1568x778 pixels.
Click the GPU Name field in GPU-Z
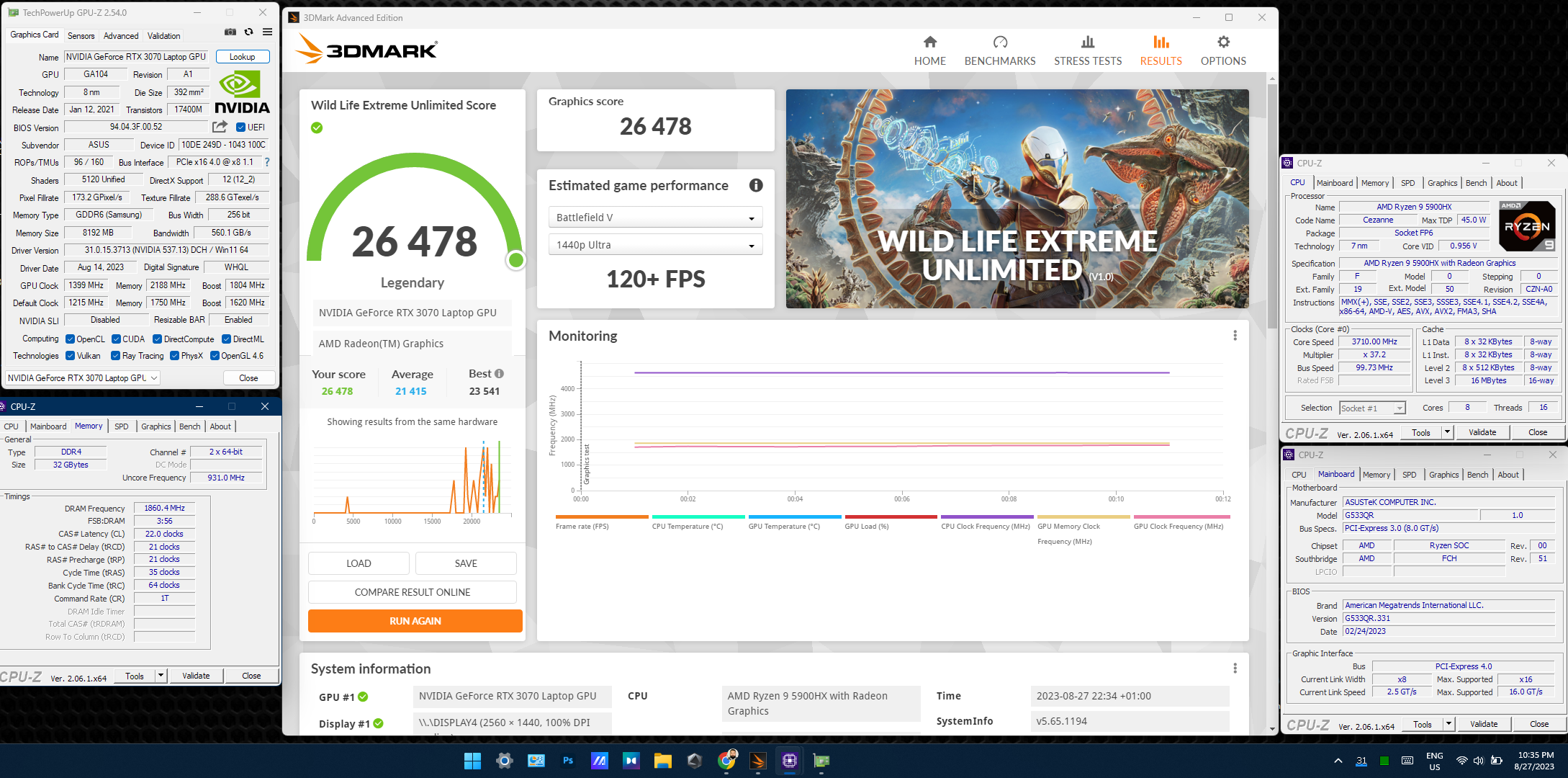(136, 57)
